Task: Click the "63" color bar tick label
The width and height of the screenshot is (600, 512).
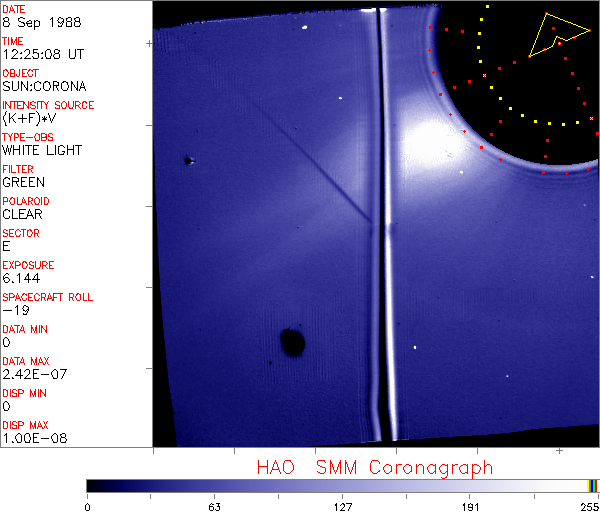Action: point(215,507)
